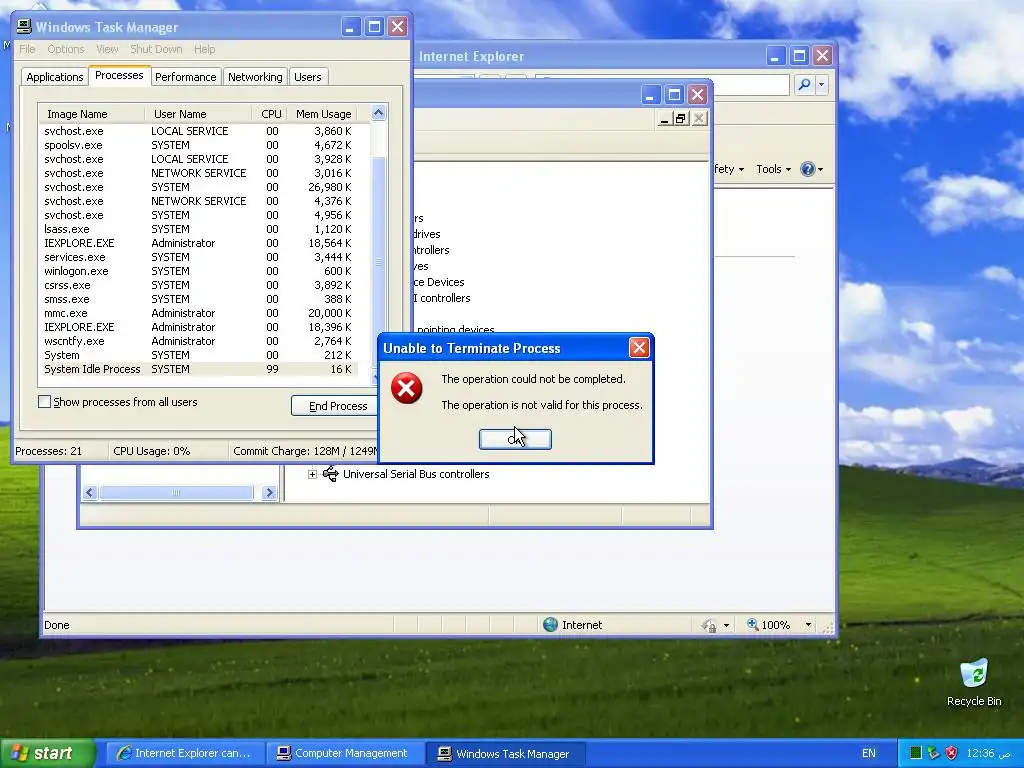Screen dimensions: 1024x768
Task: Open Task Manager View menu
Action: (107, 49)
